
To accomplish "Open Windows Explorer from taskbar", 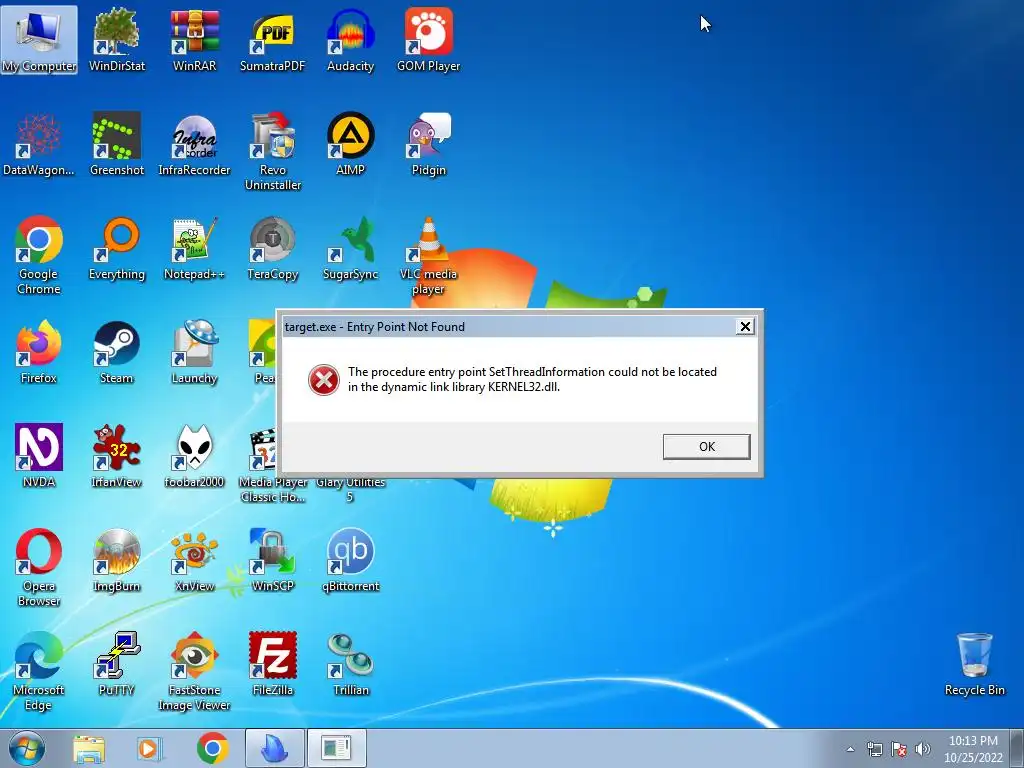I will [89, 748].
